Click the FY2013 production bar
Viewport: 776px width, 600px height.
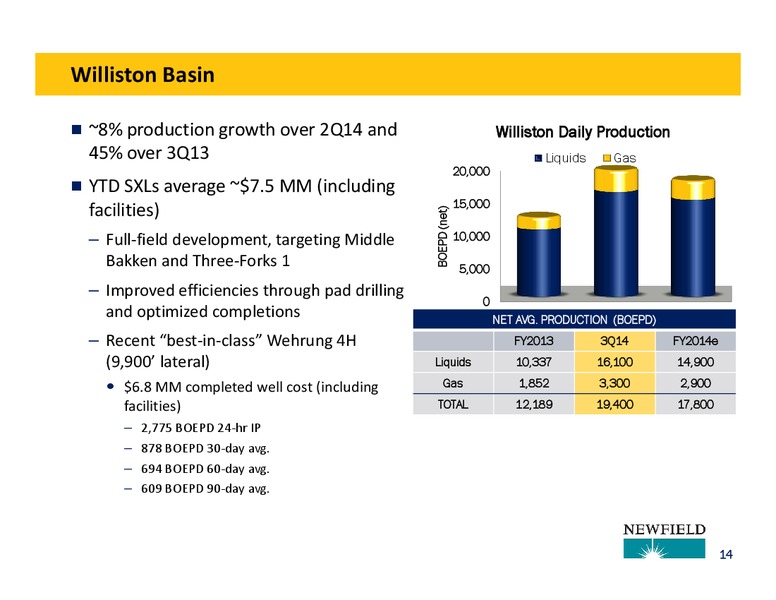(538, 254)
